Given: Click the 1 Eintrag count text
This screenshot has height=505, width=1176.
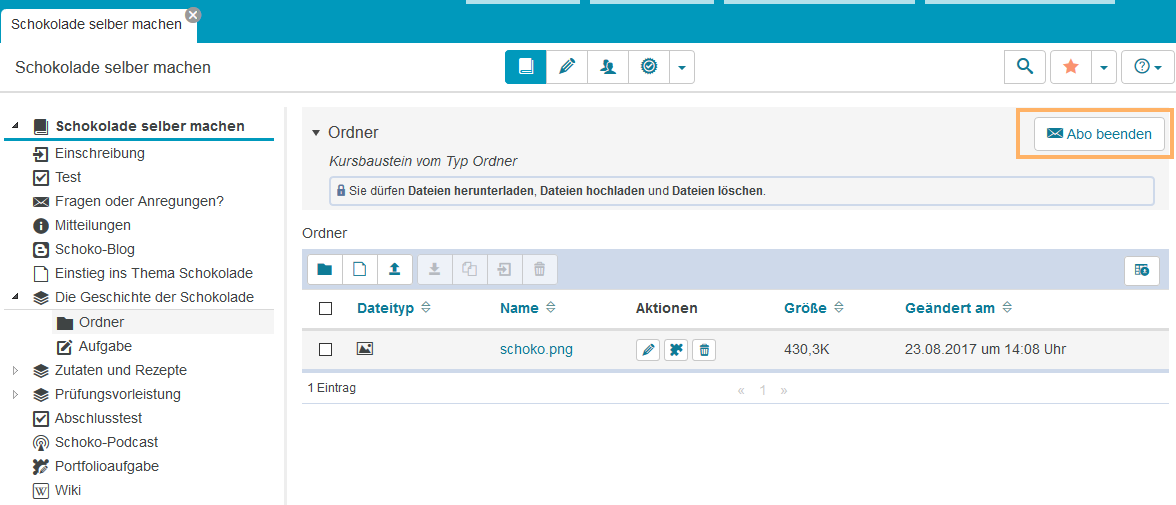Looking at the screenshot, I should coord(332,389).
